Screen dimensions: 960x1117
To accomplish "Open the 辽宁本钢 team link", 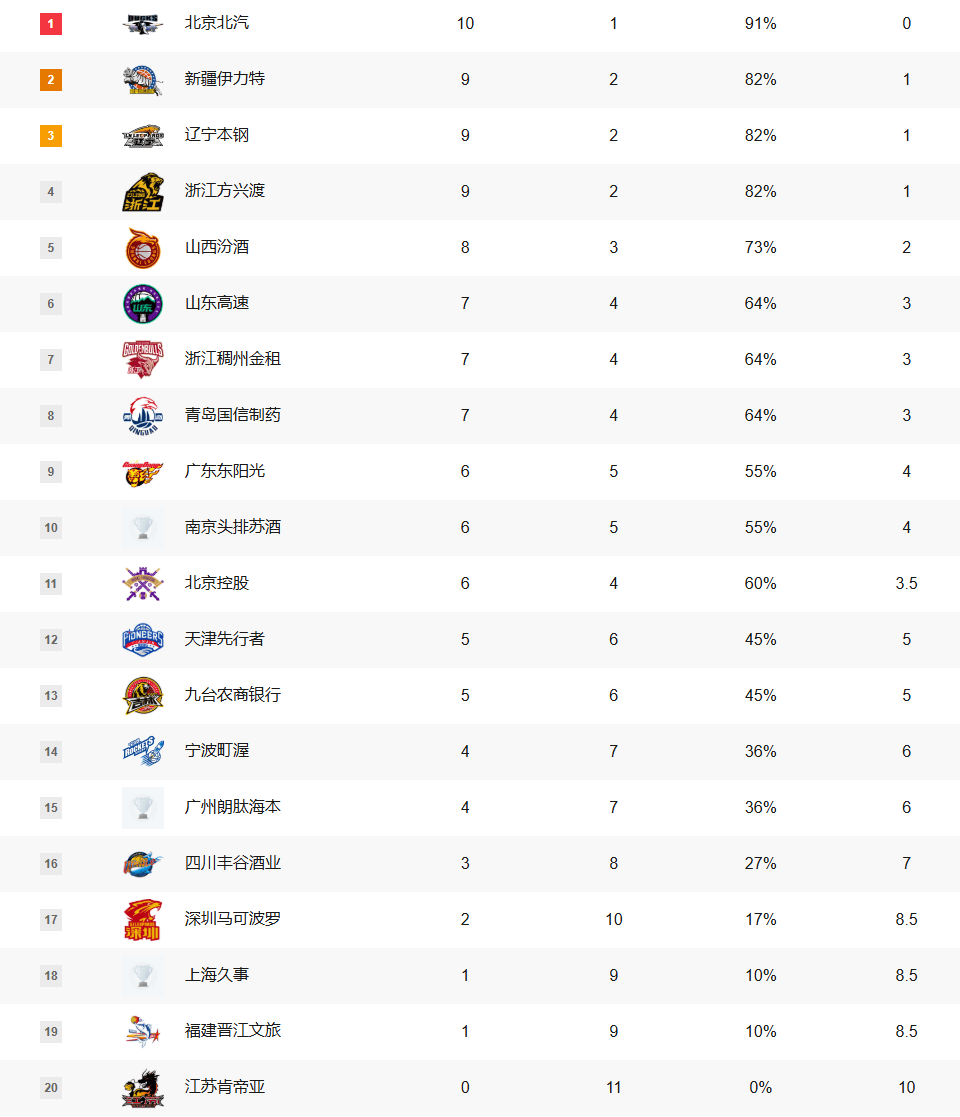I will tap(217, 135).
